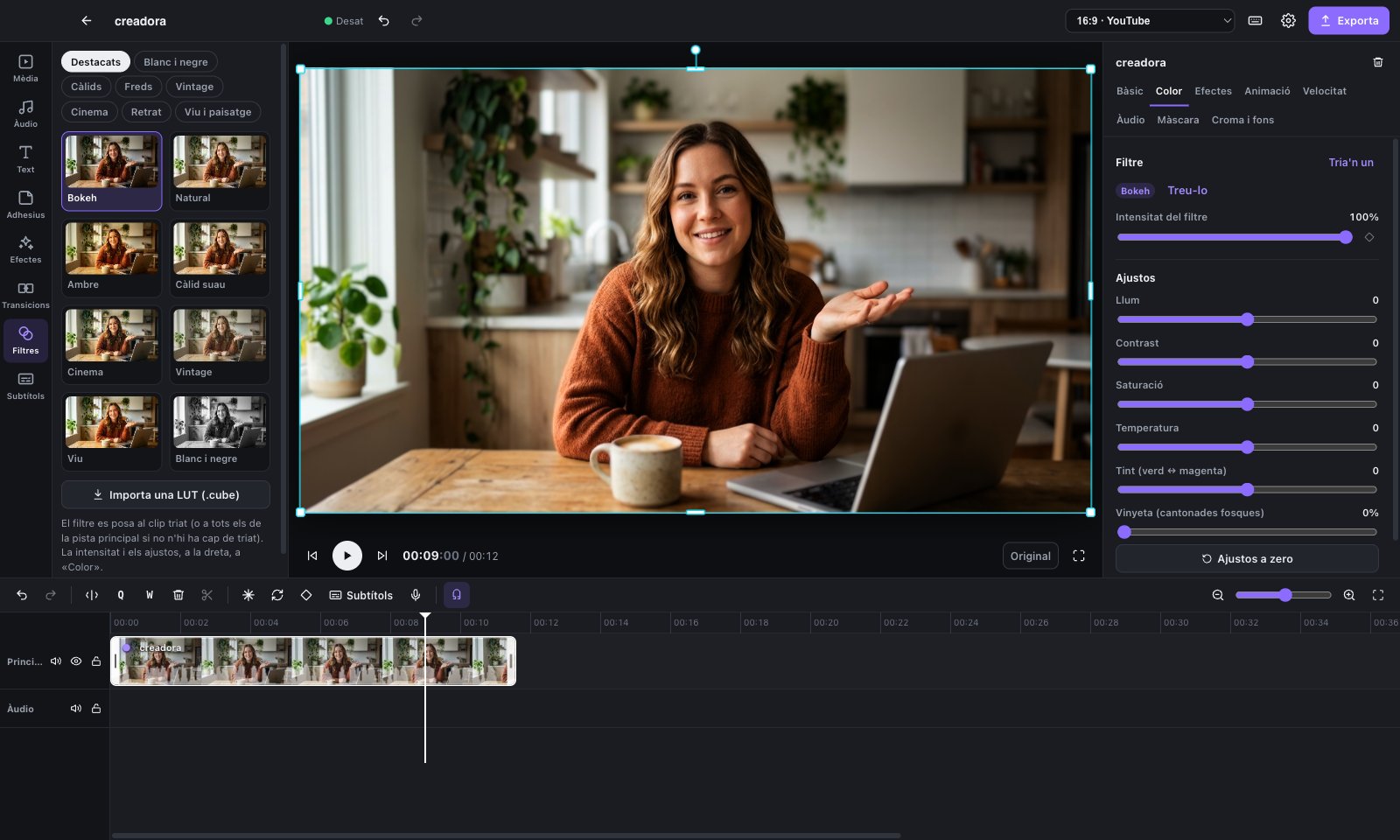Click the back arrow next to creadora
The image size is (1400, 840).
86,20
